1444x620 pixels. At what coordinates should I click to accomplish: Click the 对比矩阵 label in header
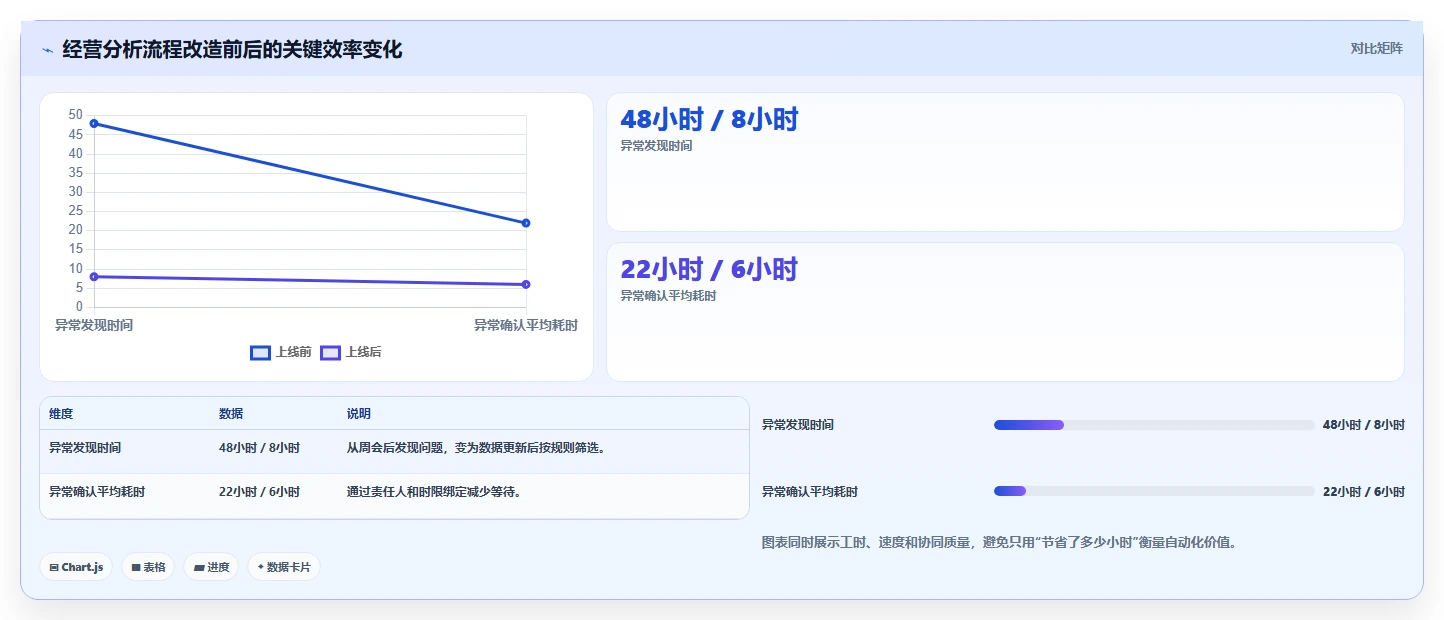[1376, 48]
